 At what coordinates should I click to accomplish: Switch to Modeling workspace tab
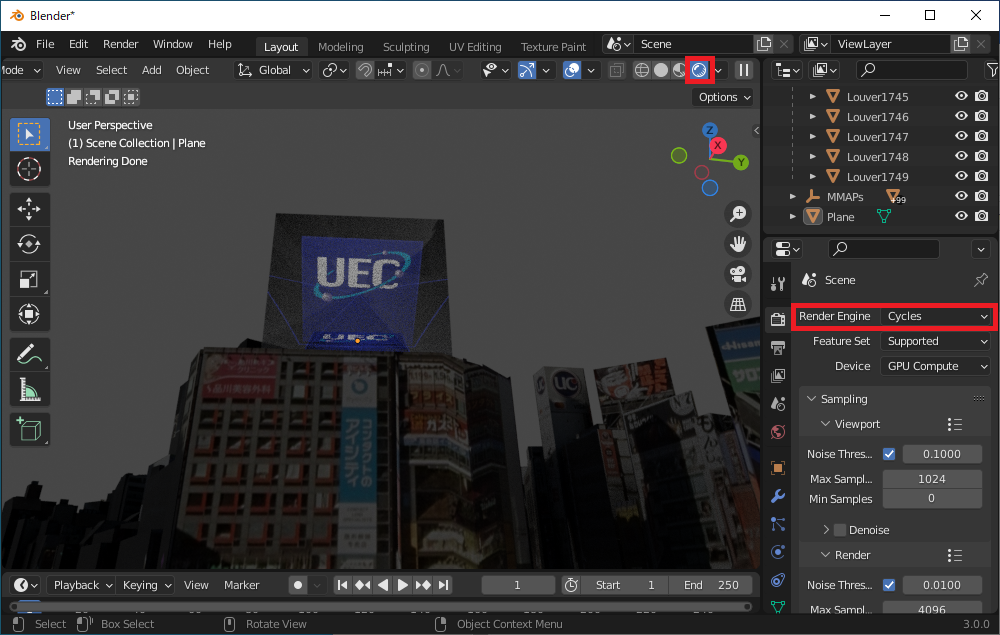coord(341,47)
